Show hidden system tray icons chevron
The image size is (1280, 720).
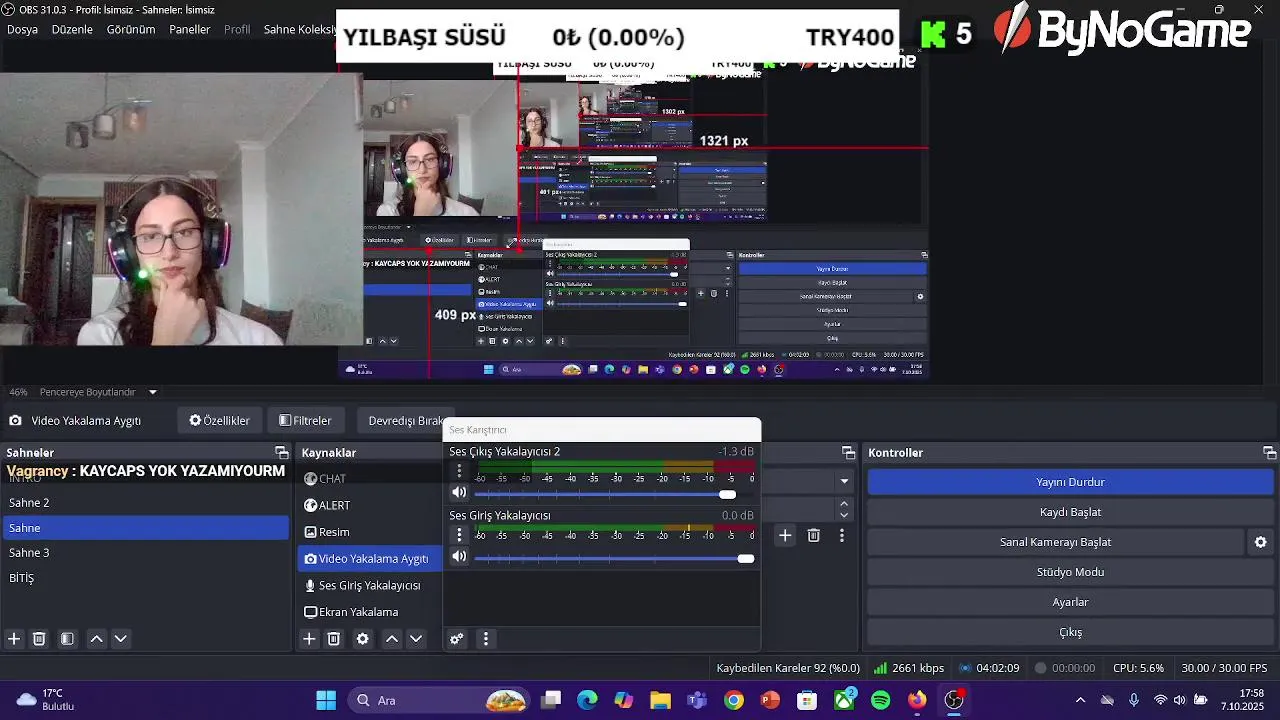[x=1080, y=700]
